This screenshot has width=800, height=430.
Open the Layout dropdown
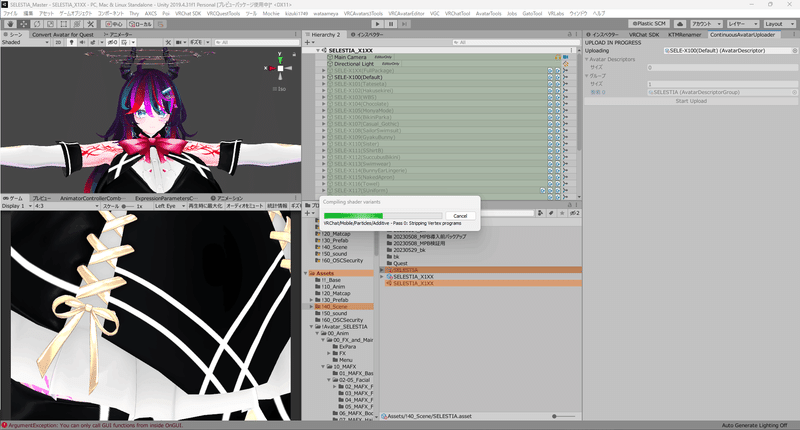(x=779, y=24)
